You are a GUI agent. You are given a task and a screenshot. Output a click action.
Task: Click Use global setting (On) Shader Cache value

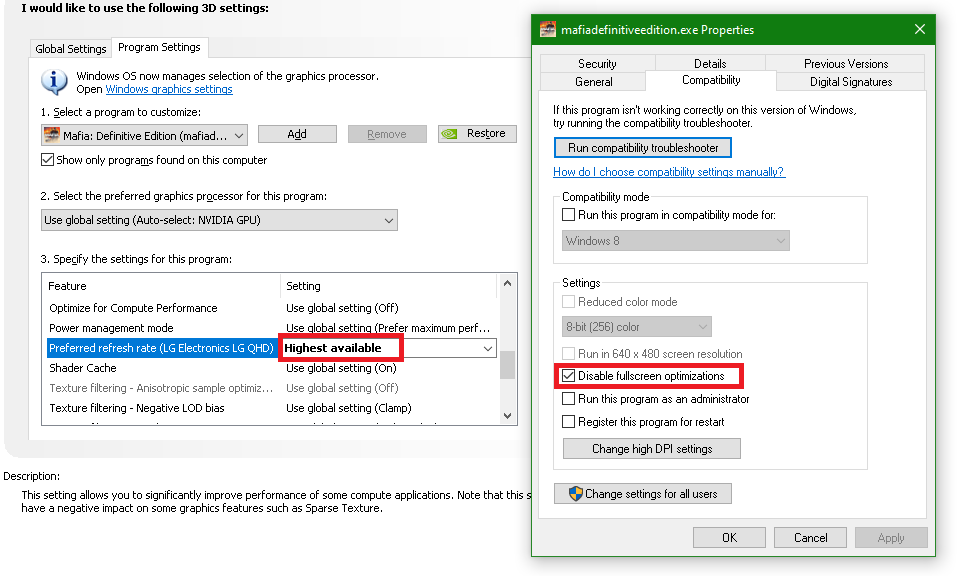click(x=341, y=368)
